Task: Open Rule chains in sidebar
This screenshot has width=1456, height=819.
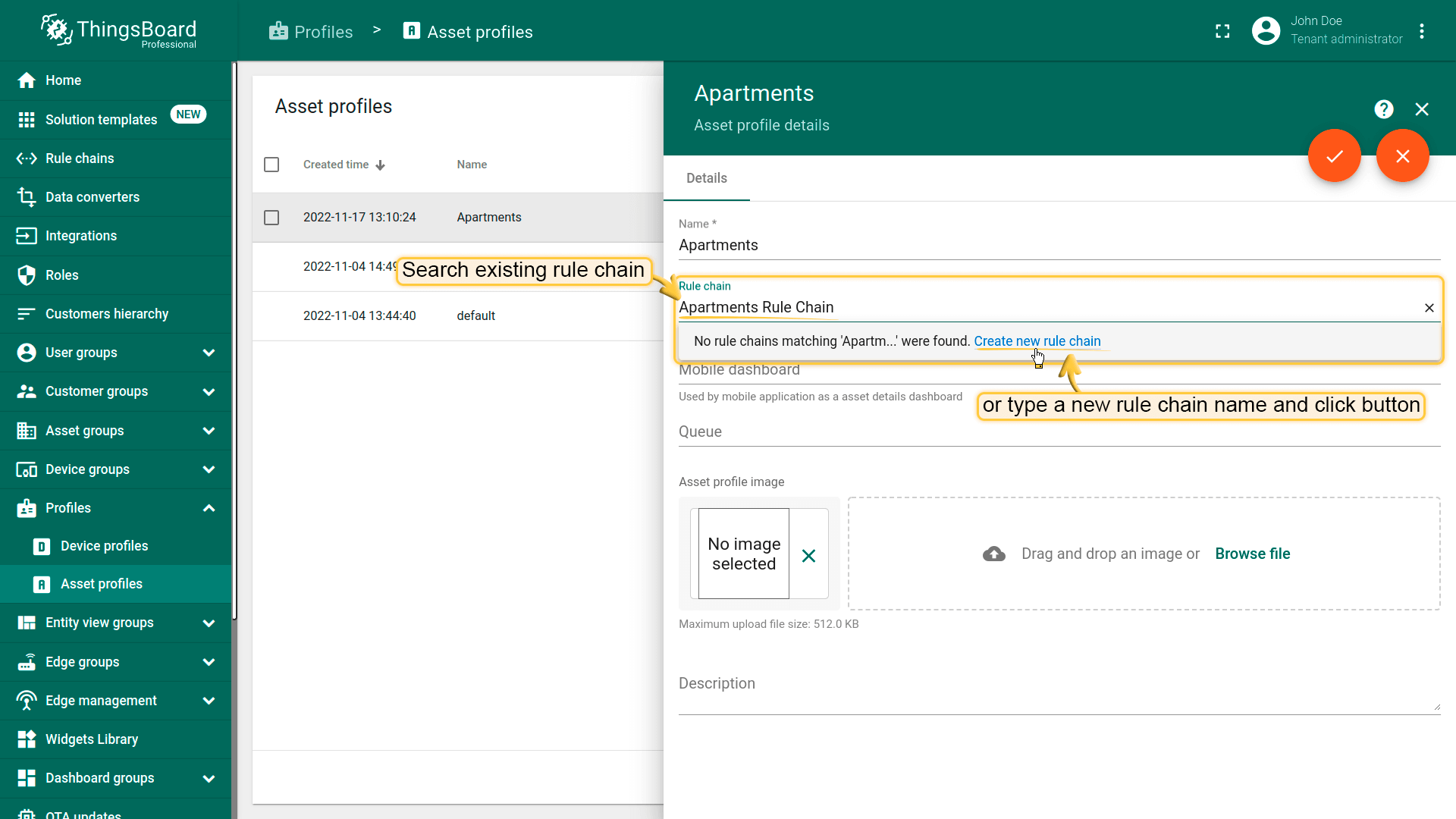Action: 80,158
